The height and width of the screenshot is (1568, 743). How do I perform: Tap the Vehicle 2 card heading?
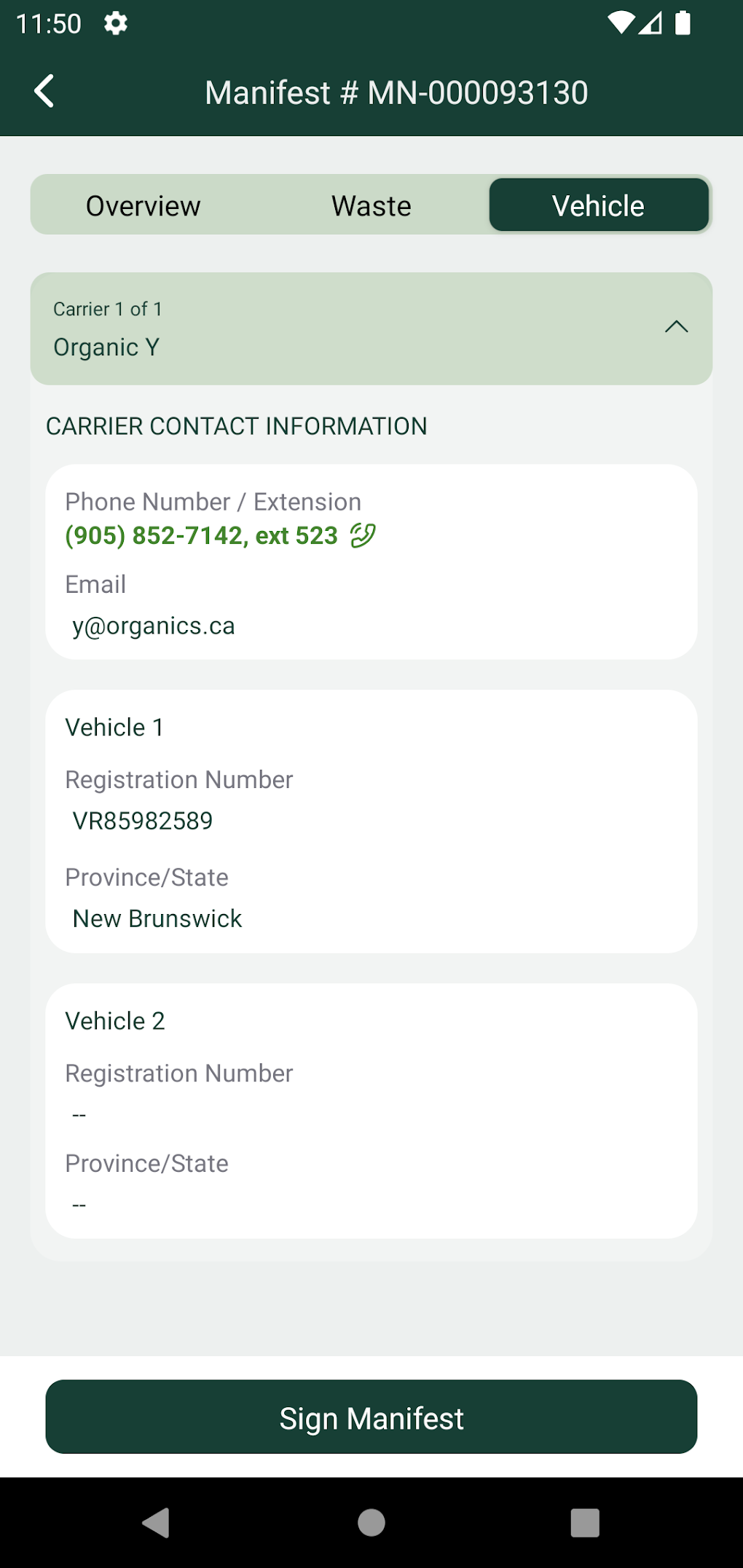tap(115, 1021)
